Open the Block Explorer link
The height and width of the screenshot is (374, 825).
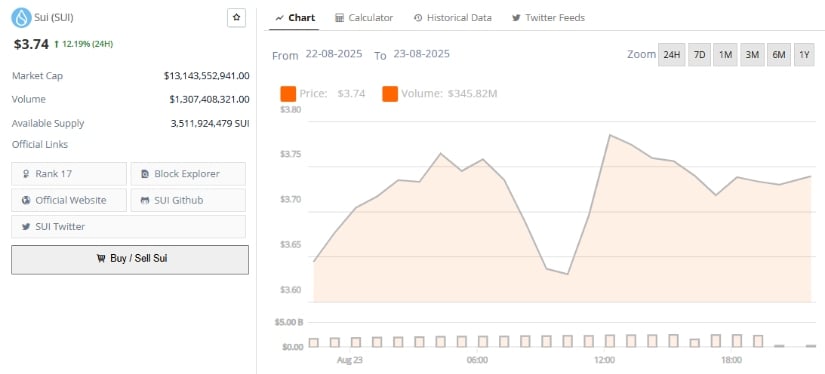pos(188,174)
